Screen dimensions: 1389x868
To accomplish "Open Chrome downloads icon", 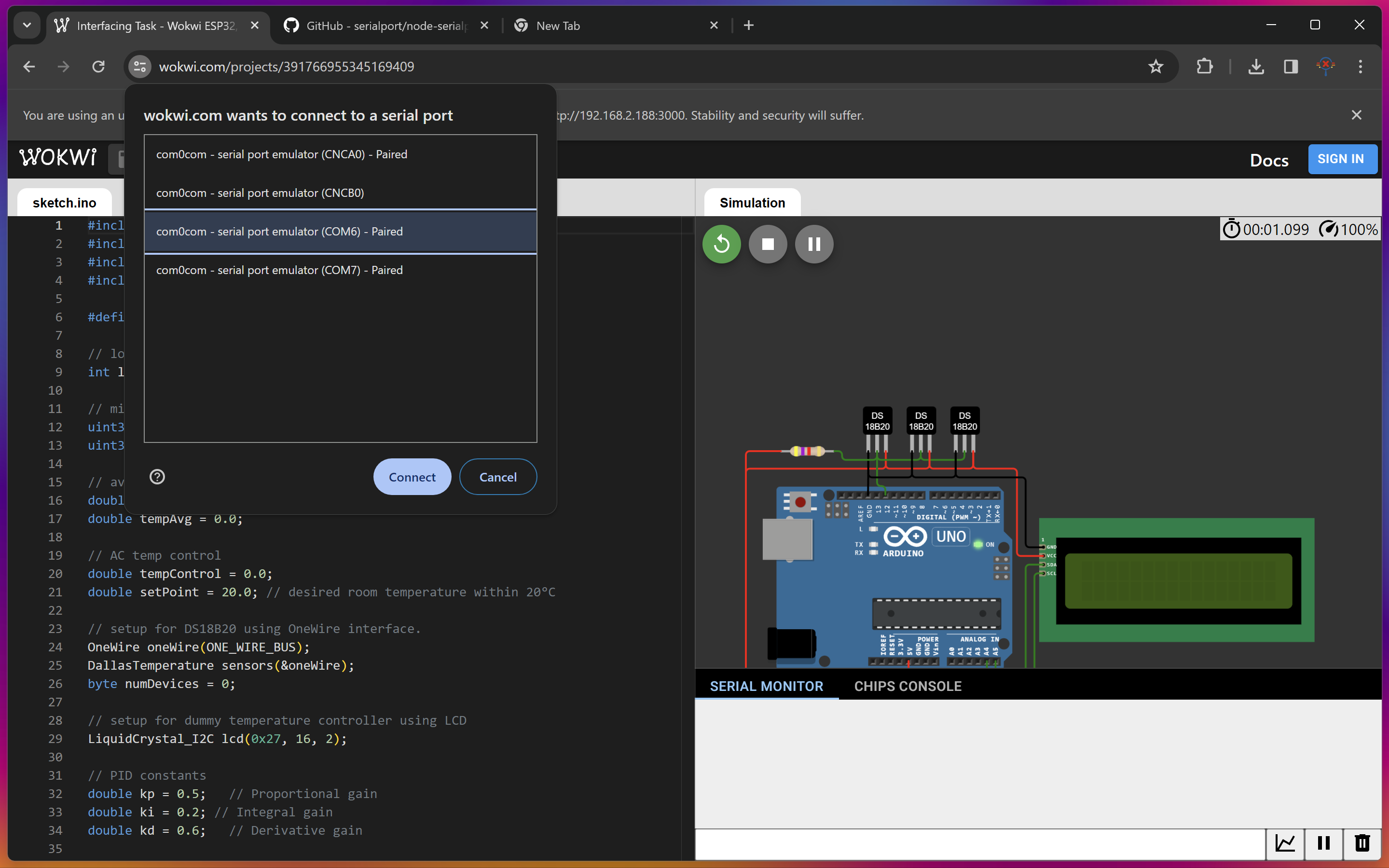I will (x=1256, y=67).
